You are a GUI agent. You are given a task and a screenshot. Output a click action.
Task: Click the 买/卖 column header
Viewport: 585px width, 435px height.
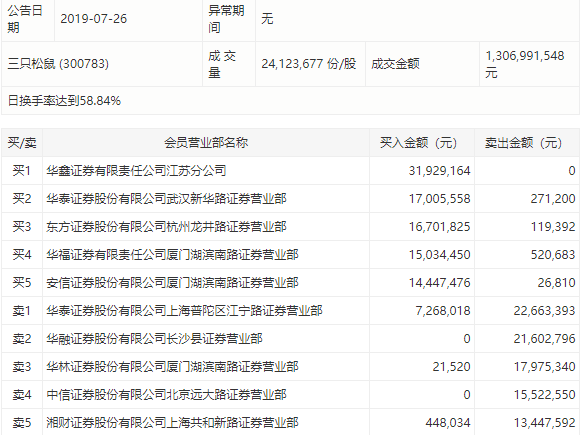22,143
